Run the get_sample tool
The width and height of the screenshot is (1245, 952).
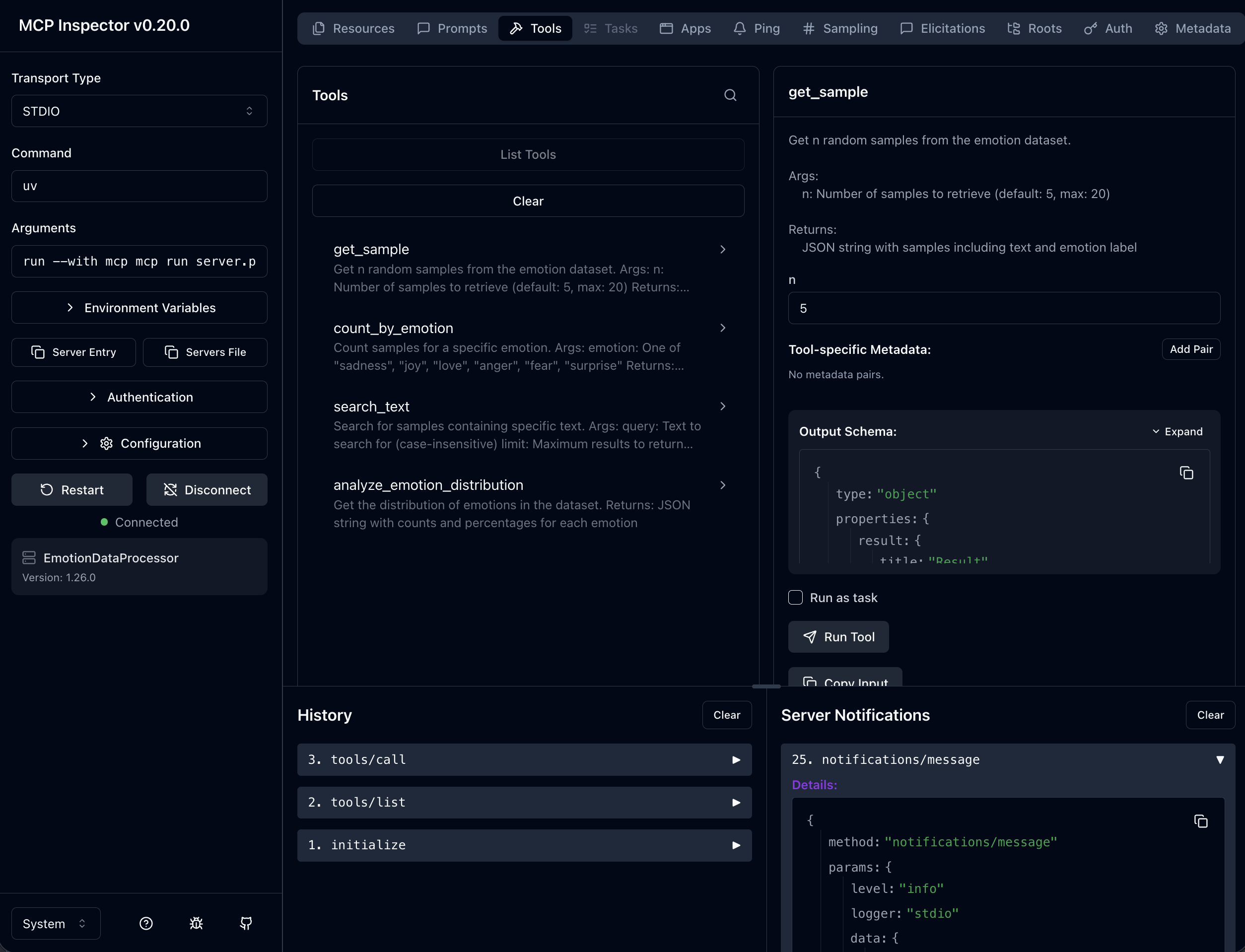838,637
